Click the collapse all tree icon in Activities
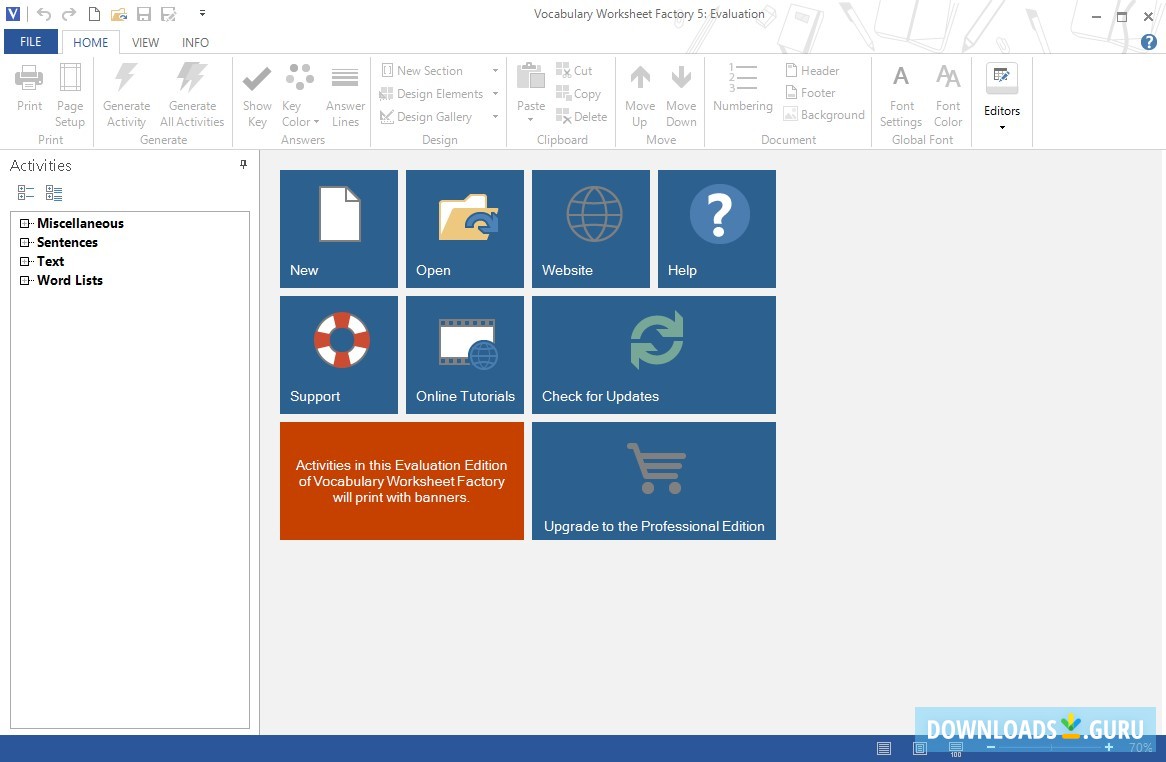 (26, 193)
